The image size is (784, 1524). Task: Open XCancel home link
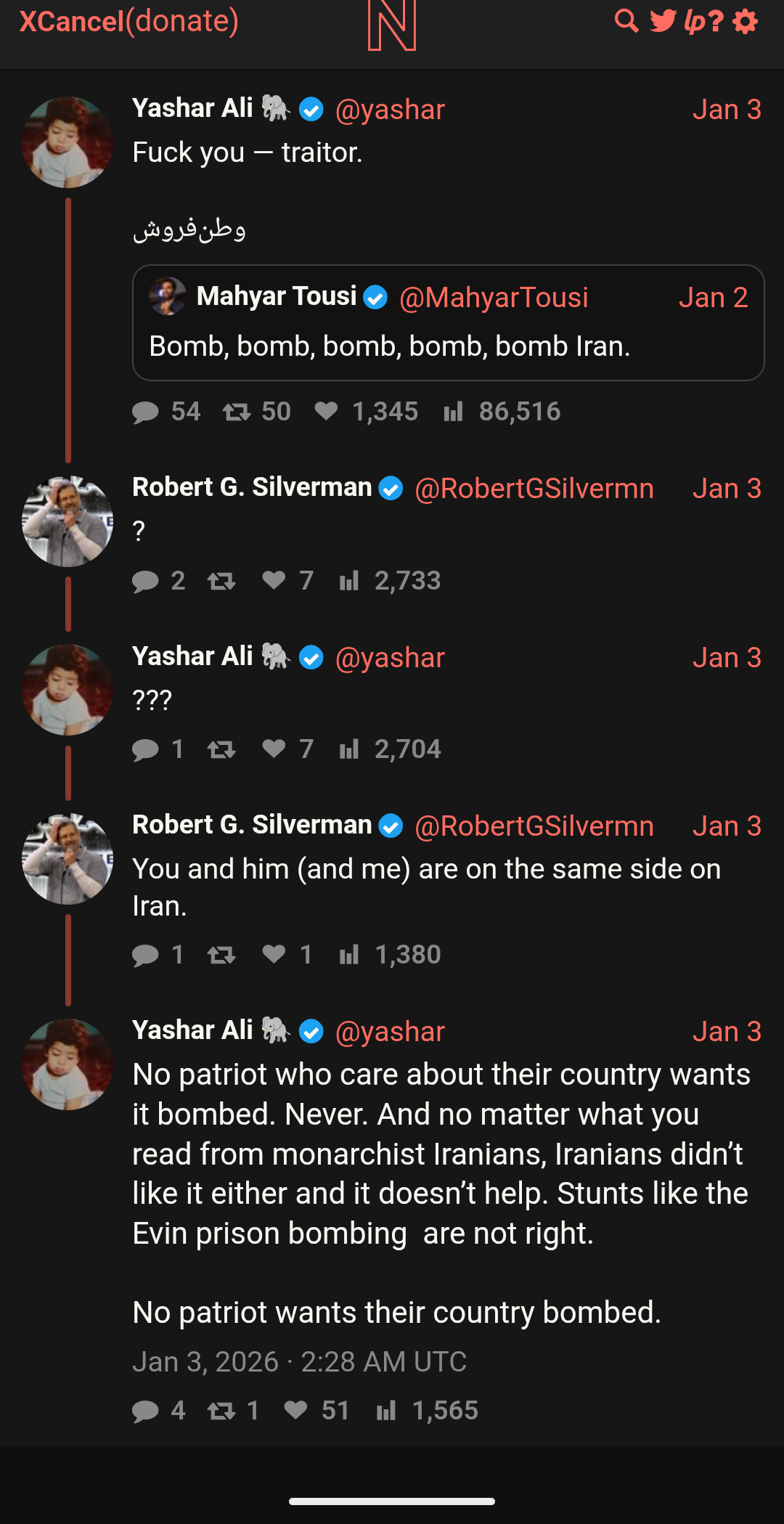pos(71,22)
